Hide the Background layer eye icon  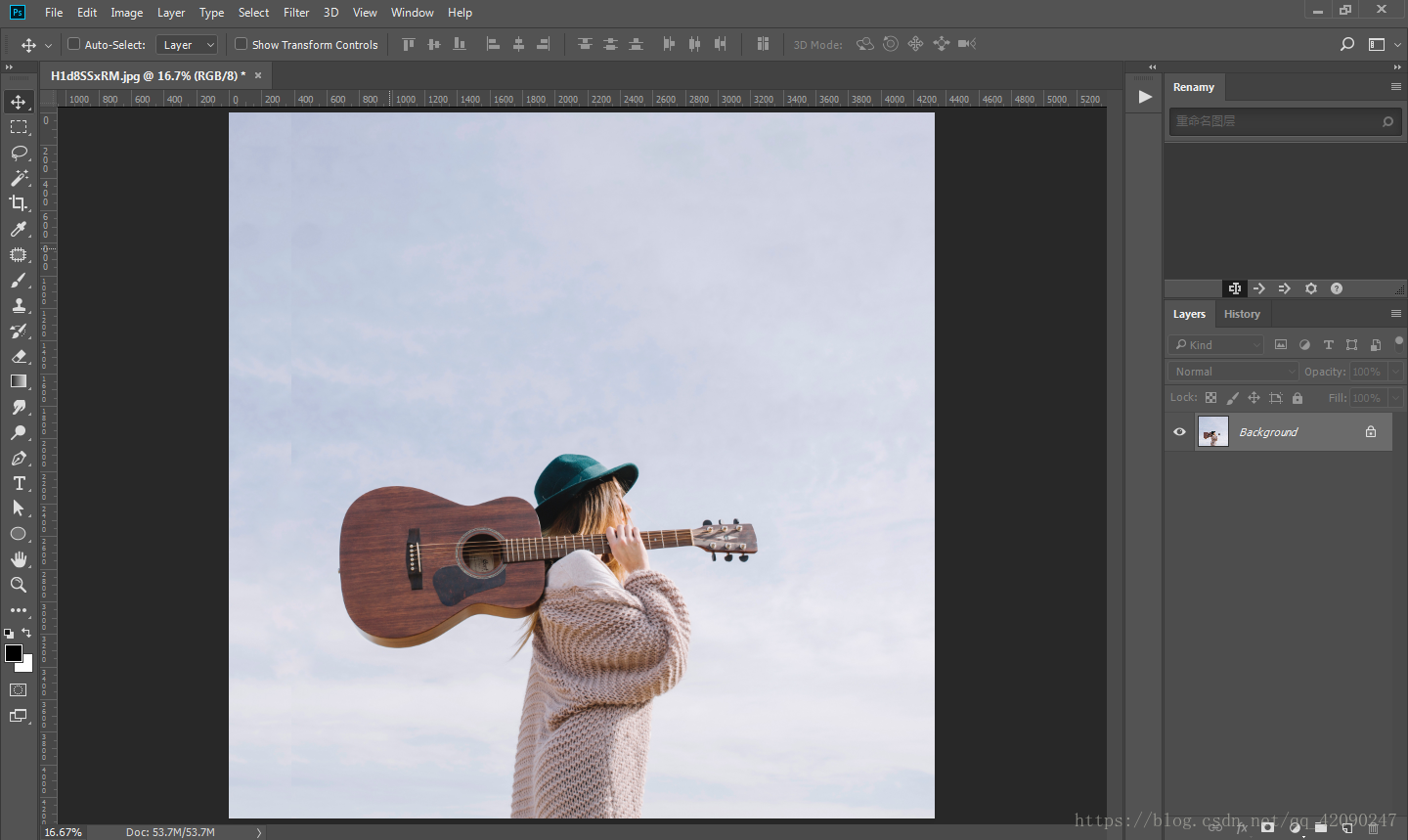point(1179,431)
